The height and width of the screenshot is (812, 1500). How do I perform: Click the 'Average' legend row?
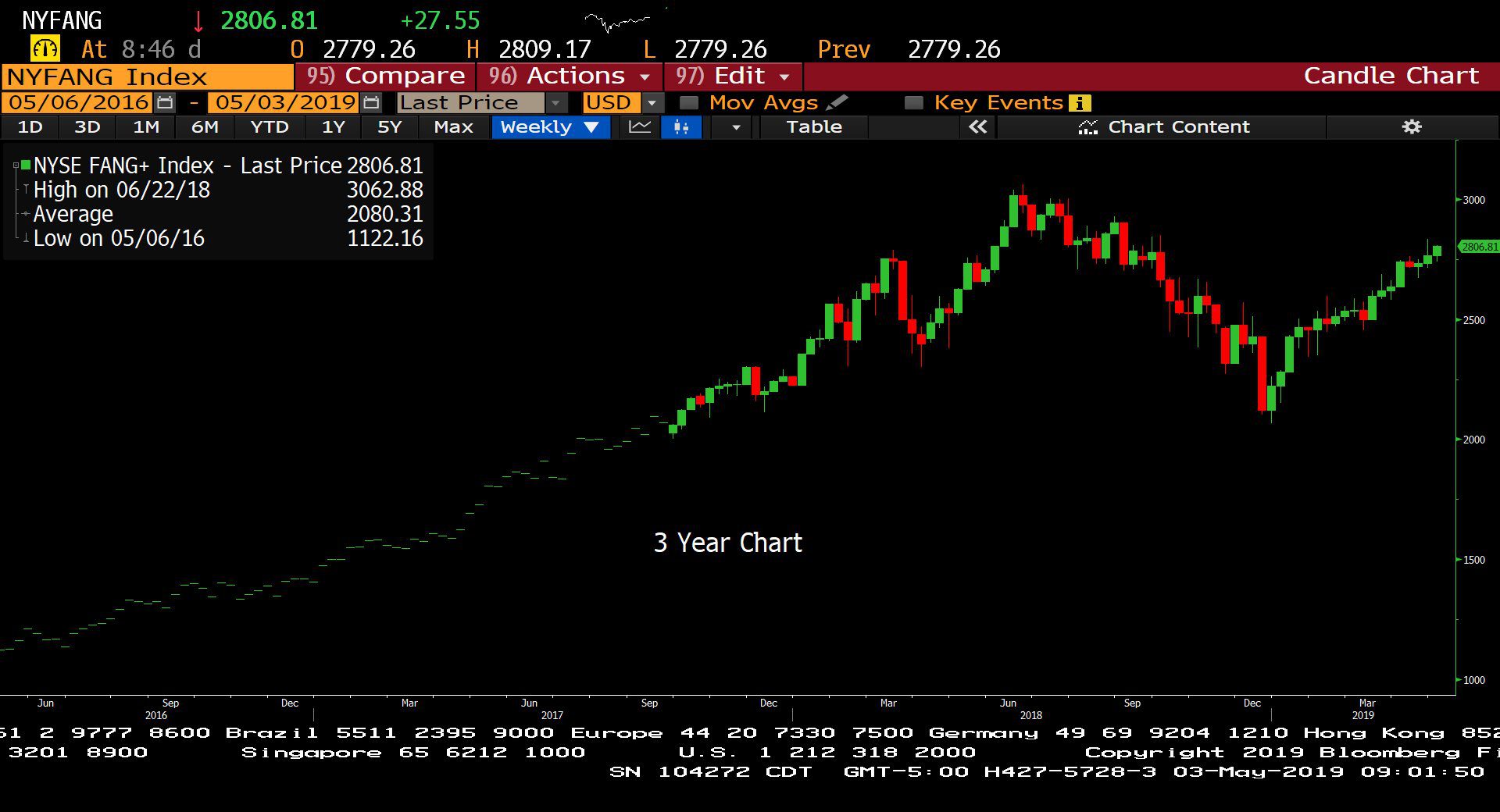227,214
